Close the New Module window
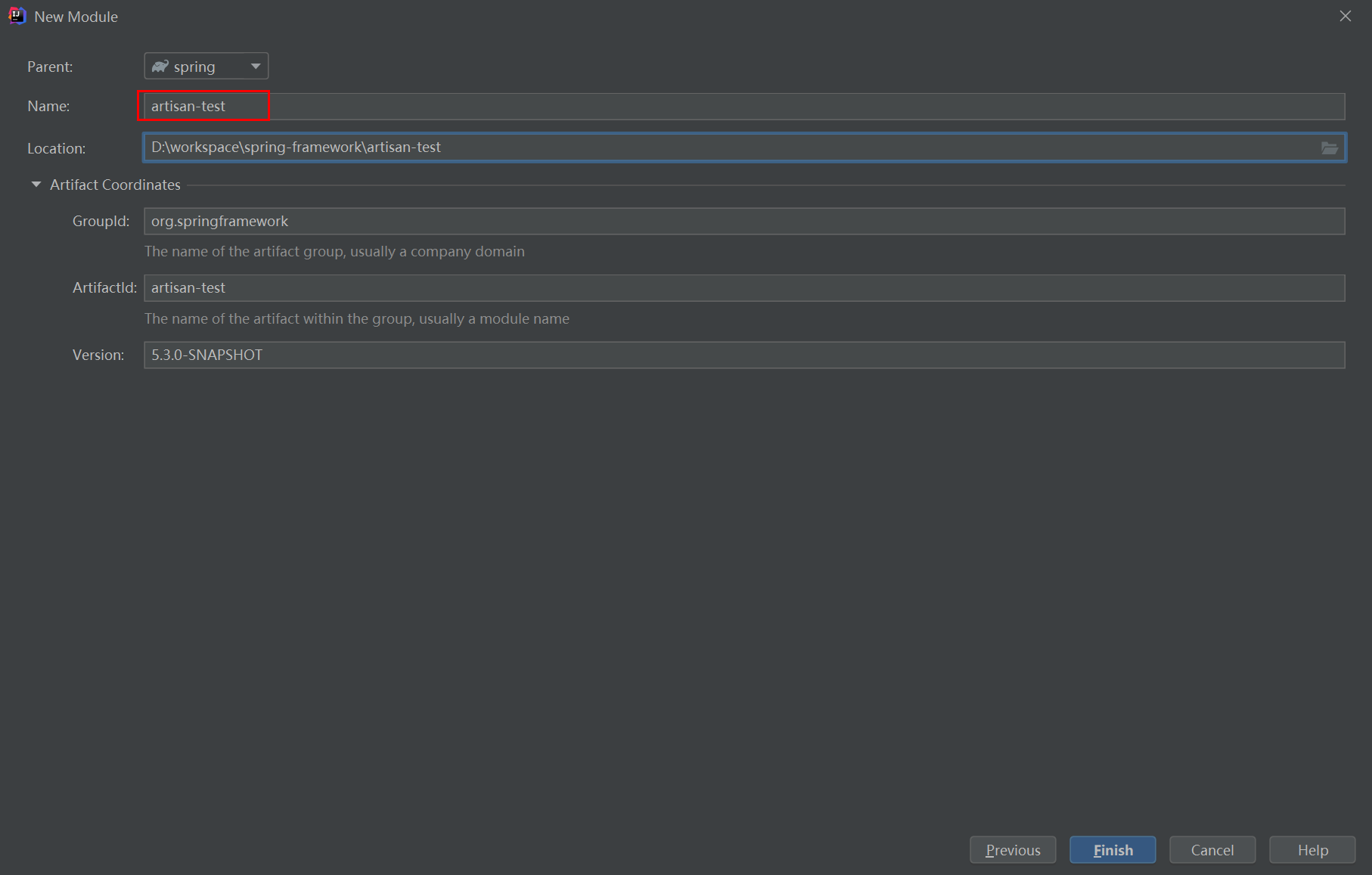Viewport: 1372px width, 875px height. (1346, 16)
